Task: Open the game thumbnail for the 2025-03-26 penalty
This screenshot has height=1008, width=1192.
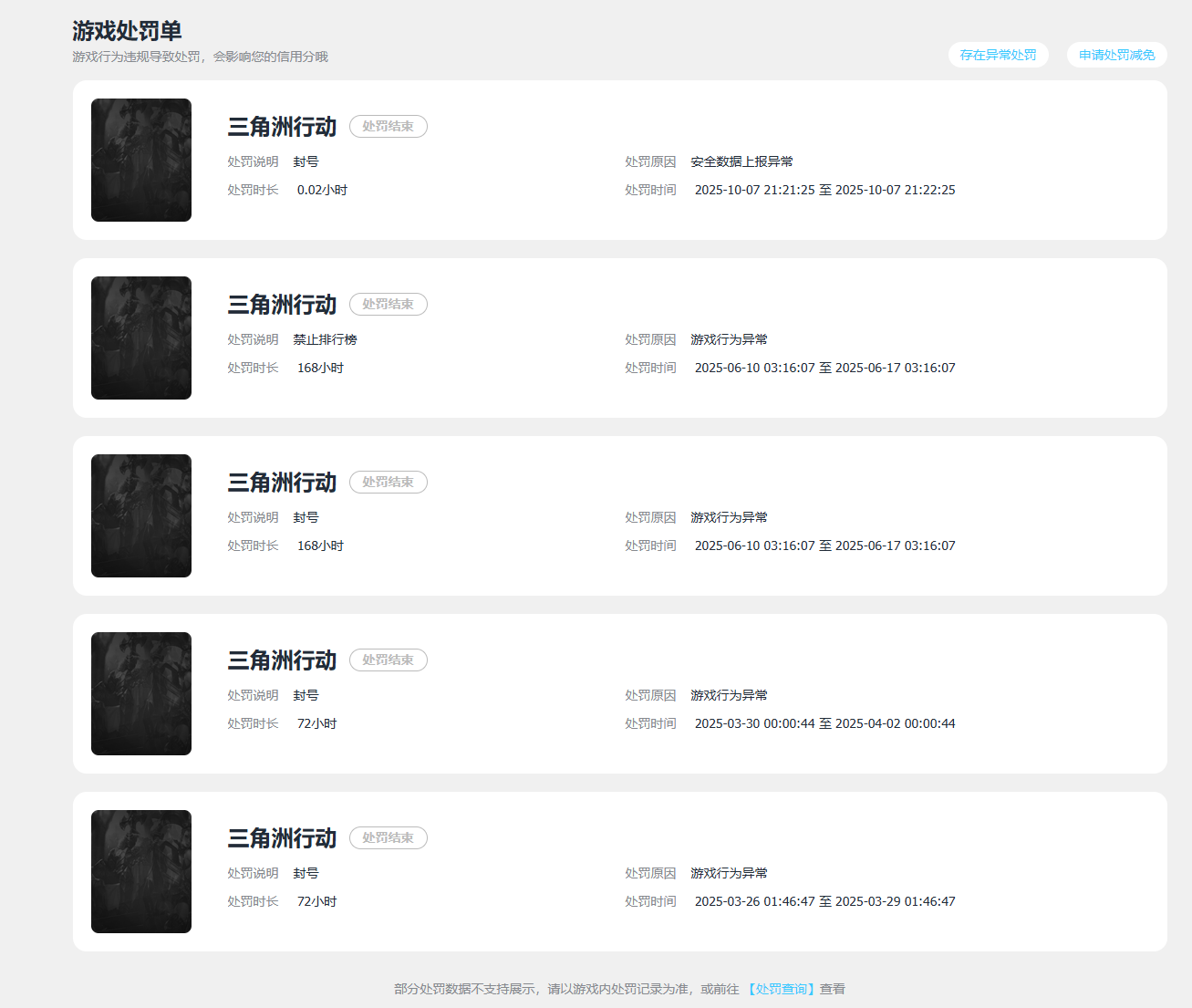Action: [141, 871]
